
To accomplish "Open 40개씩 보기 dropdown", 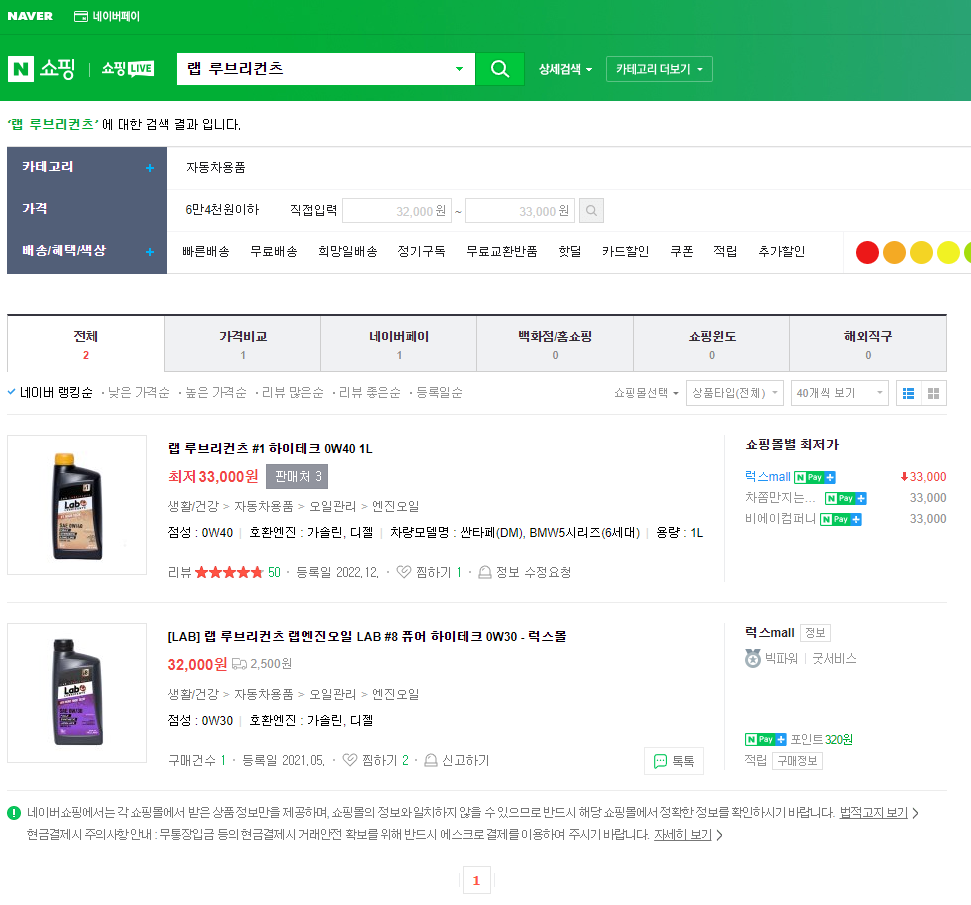I will pos(840,393).
